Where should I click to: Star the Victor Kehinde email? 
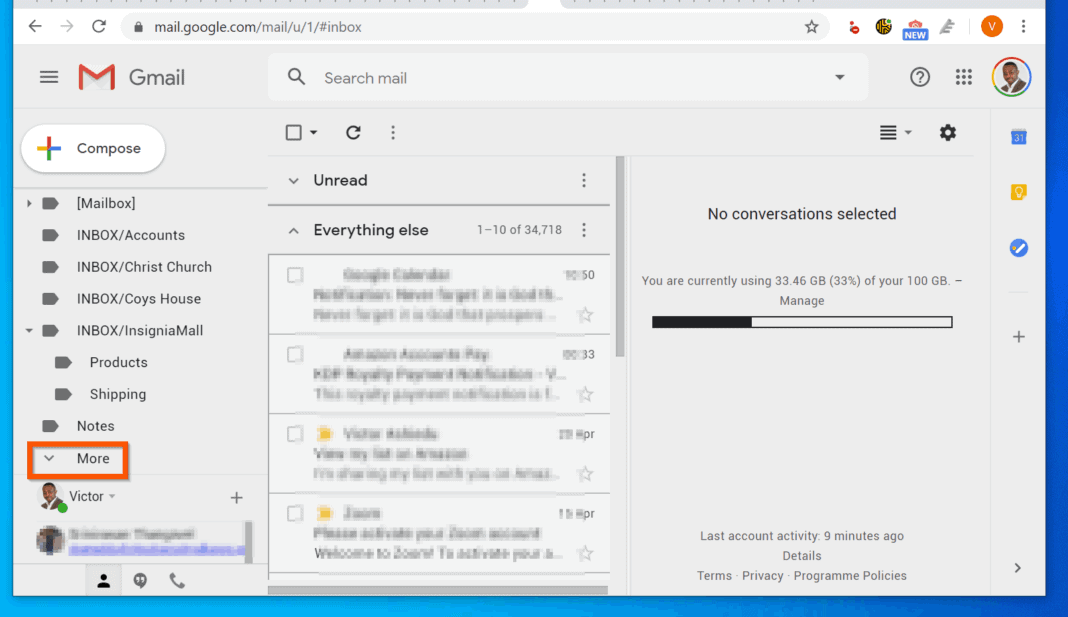(x=586, y=474)
